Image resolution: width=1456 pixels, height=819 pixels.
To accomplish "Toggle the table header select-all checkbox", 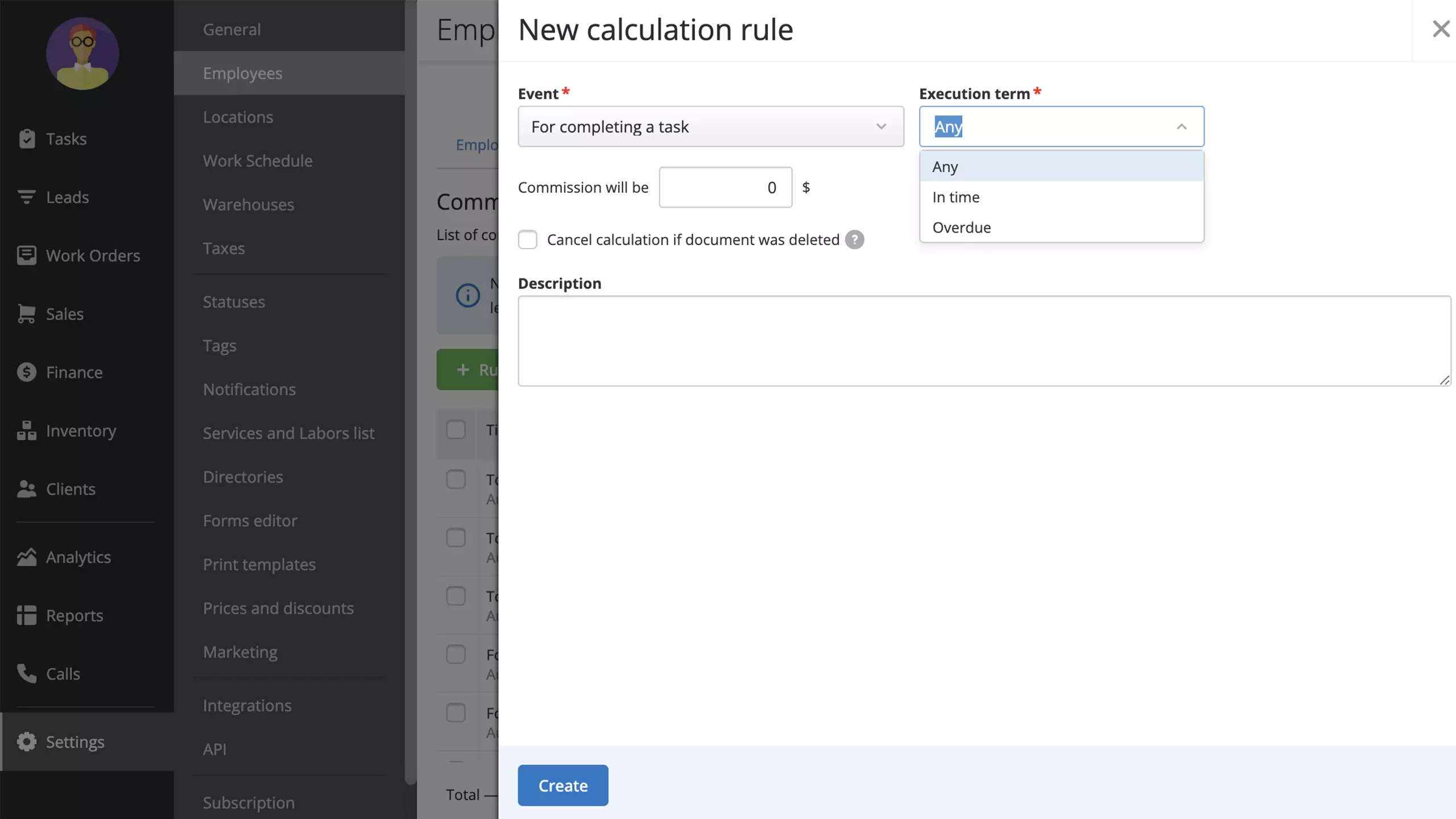I will click(x=456, y=430).
